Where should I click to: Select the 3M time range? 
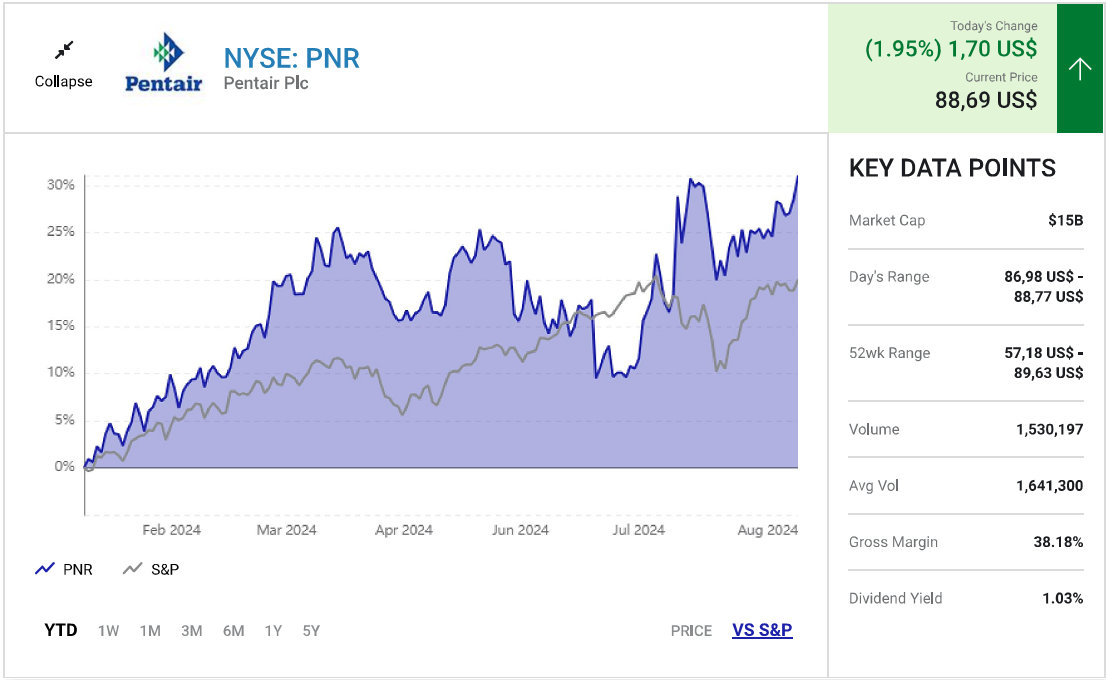click(191, 630)
